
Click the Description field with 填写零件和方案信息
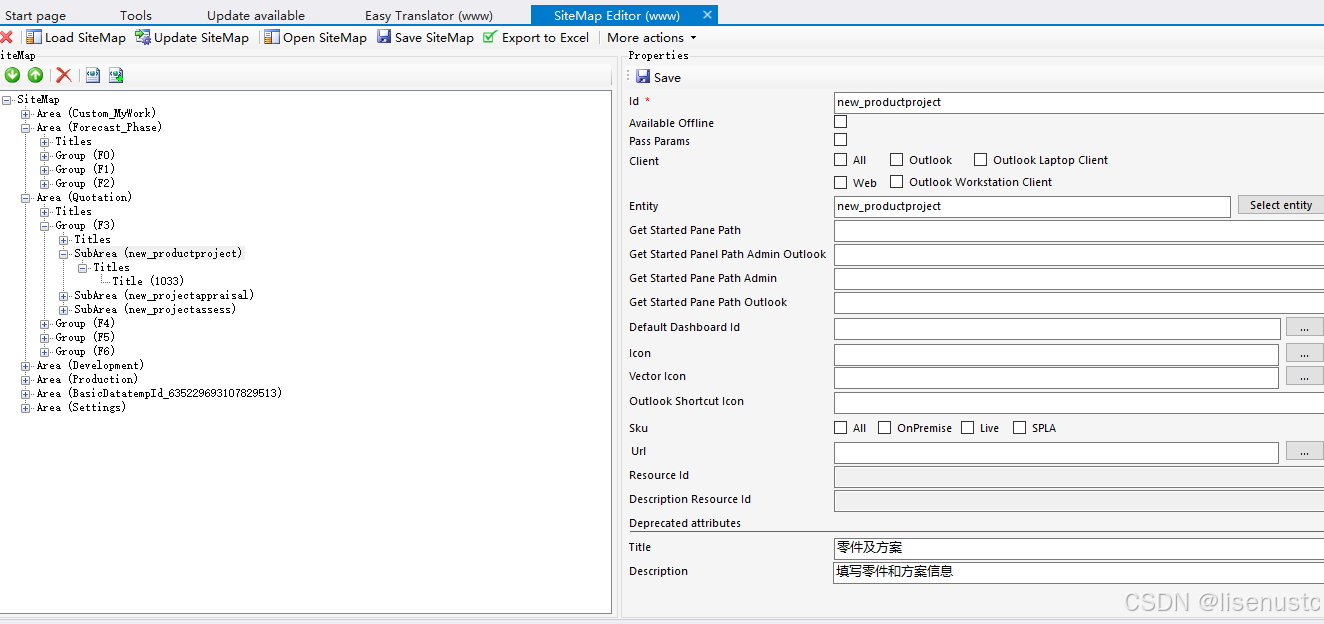[1078, 572]
